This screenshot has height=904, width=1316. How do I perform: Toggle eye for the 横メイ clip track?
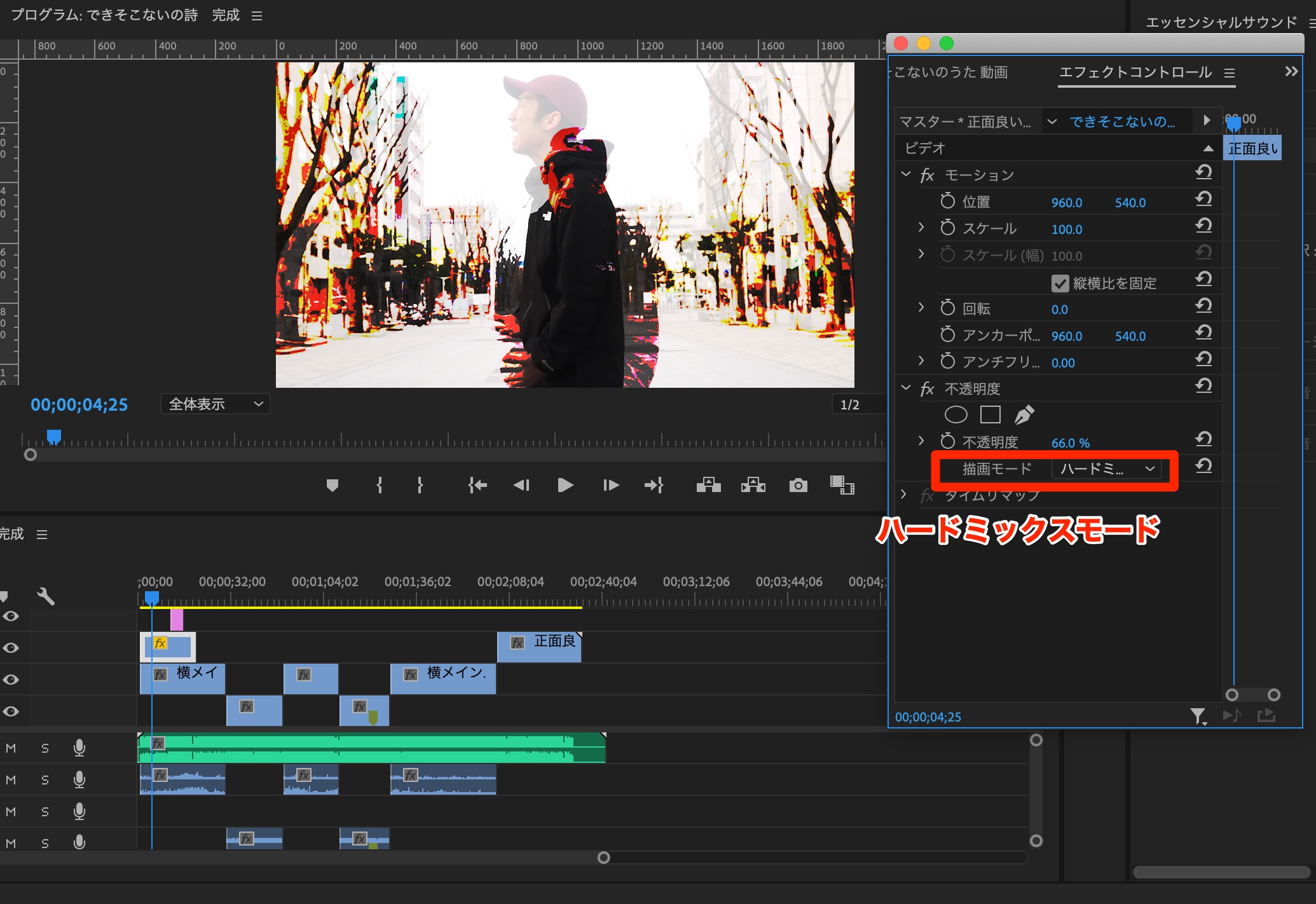point(11,680)
